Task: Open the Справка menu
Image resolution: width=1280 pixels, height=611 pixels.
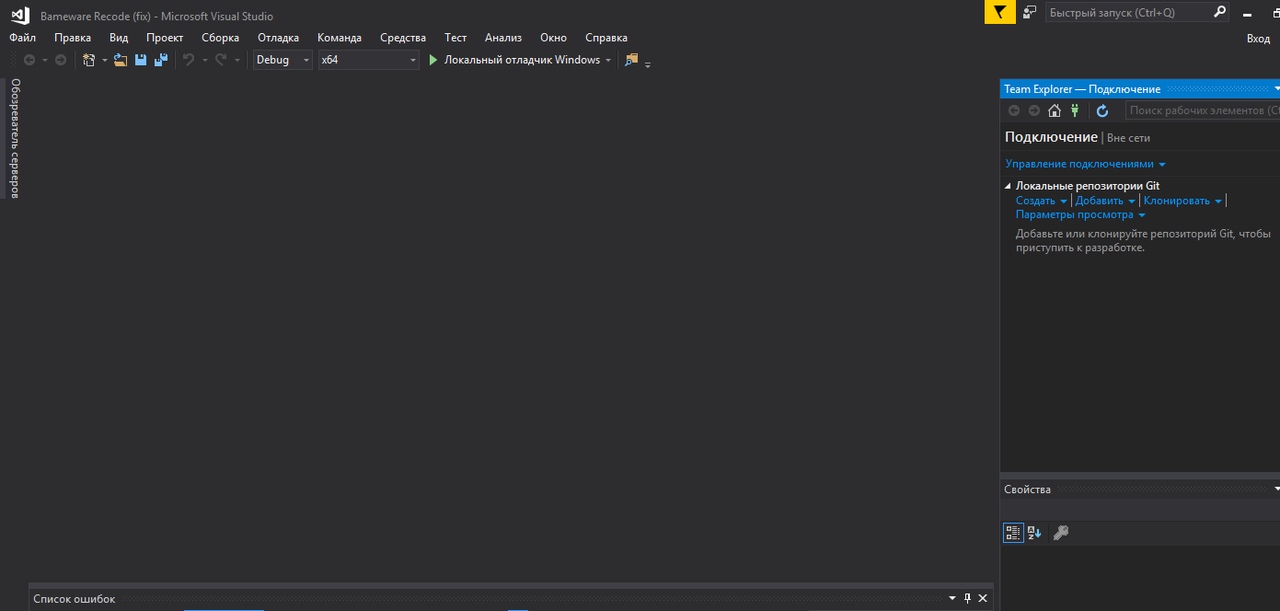Action: click(x=606, y=38)
